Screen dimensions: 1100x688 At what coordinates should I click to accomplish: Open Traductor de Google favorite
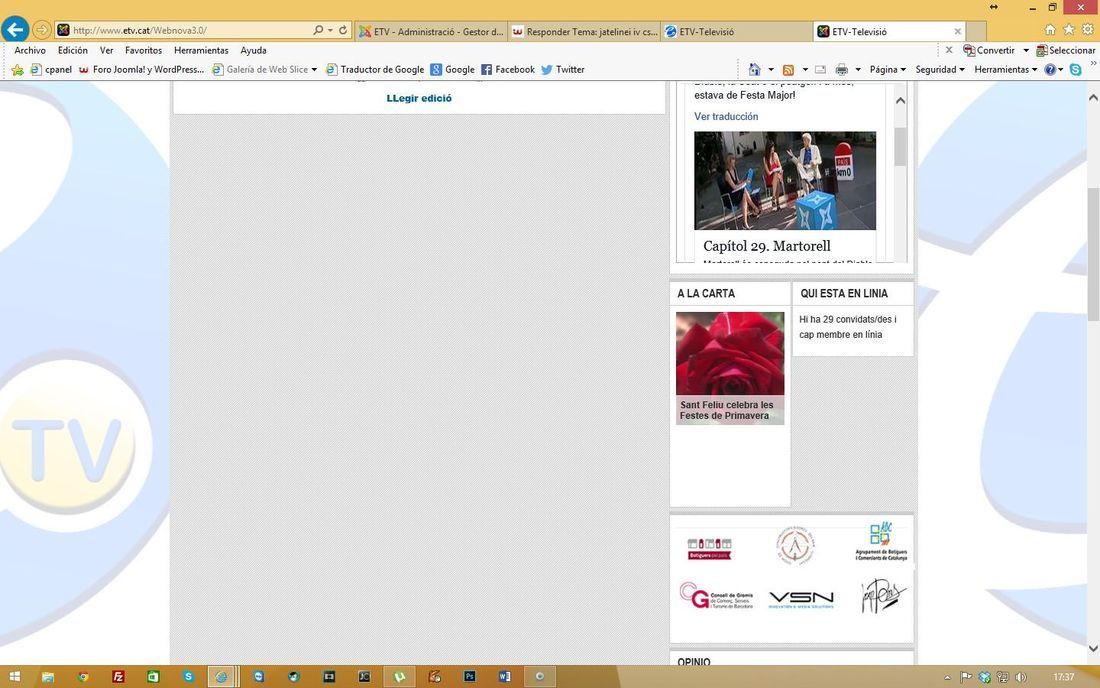(x=375, y=69)
